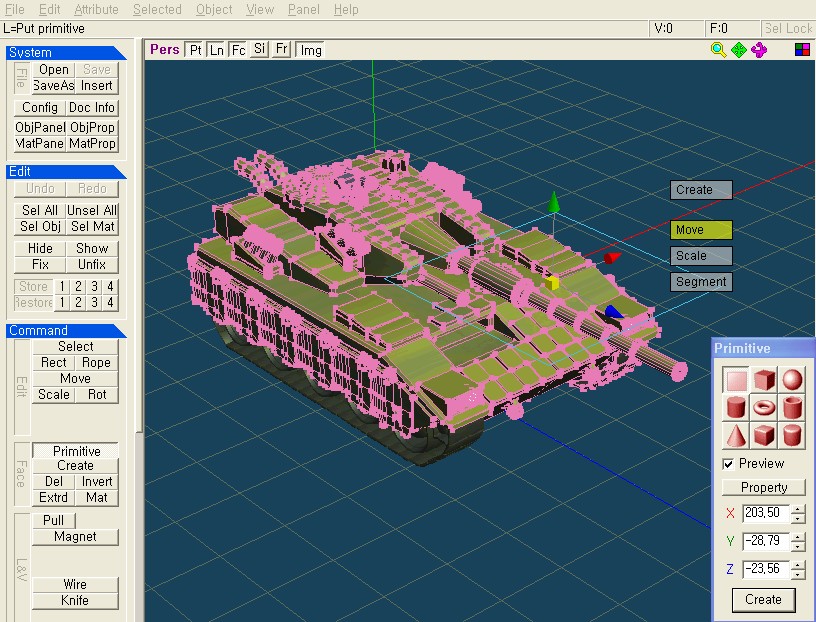Image resolution: width=816 pixels, height=622 pixels.
Task: Open the Selected menu
Action: [x=157, y=9]
